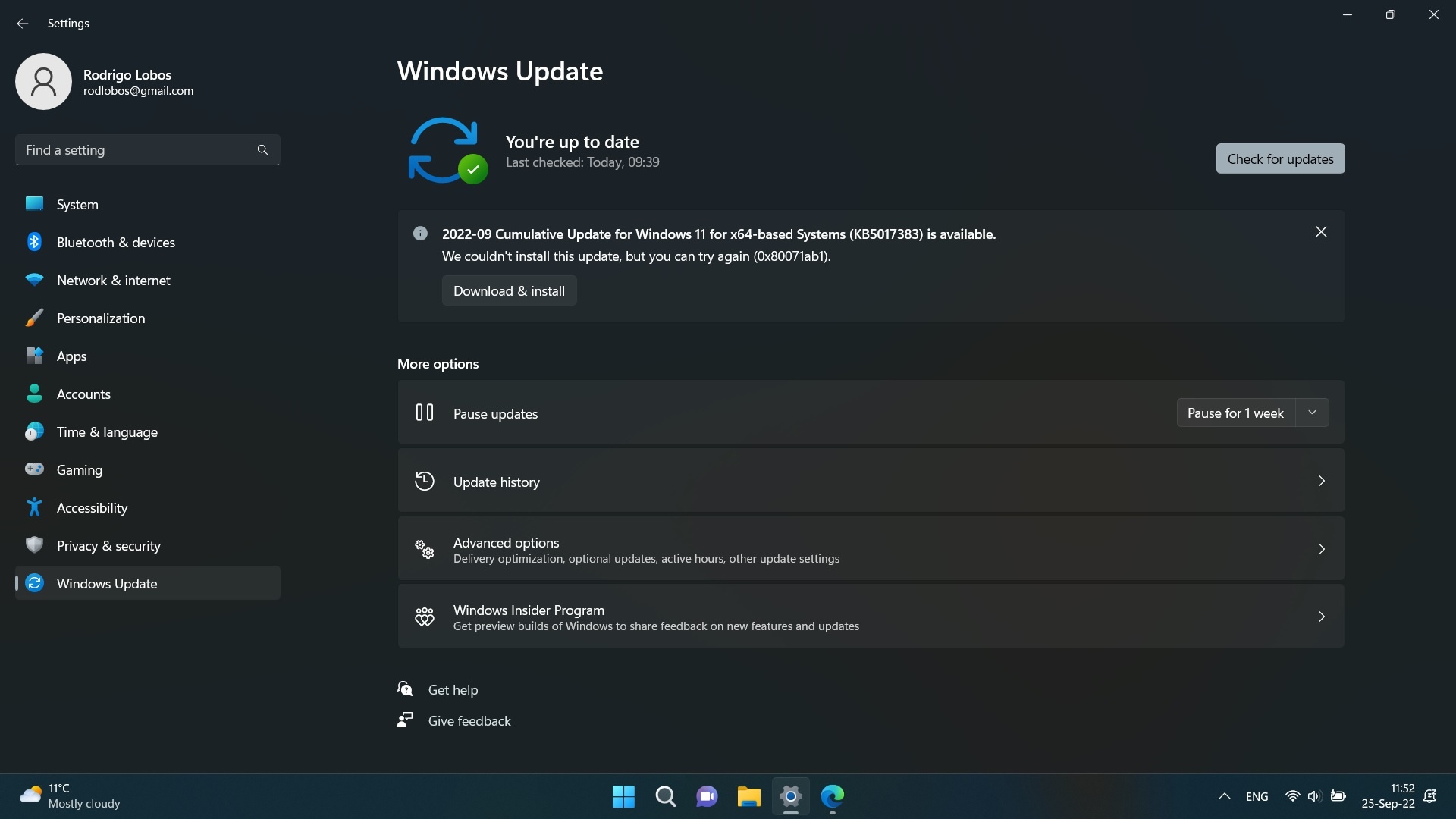Click the Windows Insider Program icon
Screen dimensions: 1456x819
point(425,617)
